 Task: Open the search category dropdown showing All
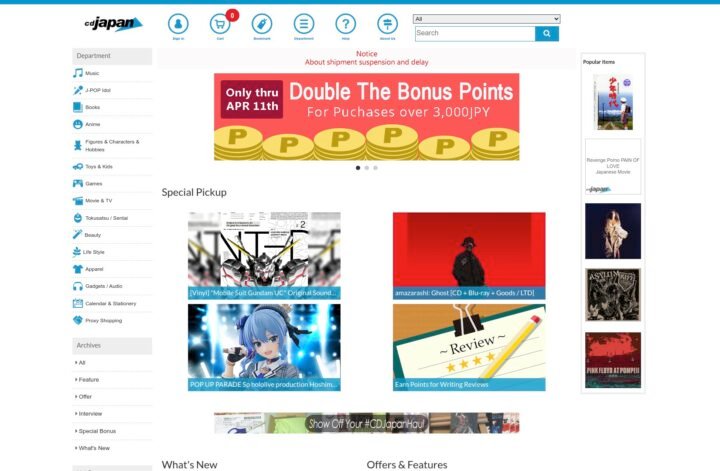486,19
